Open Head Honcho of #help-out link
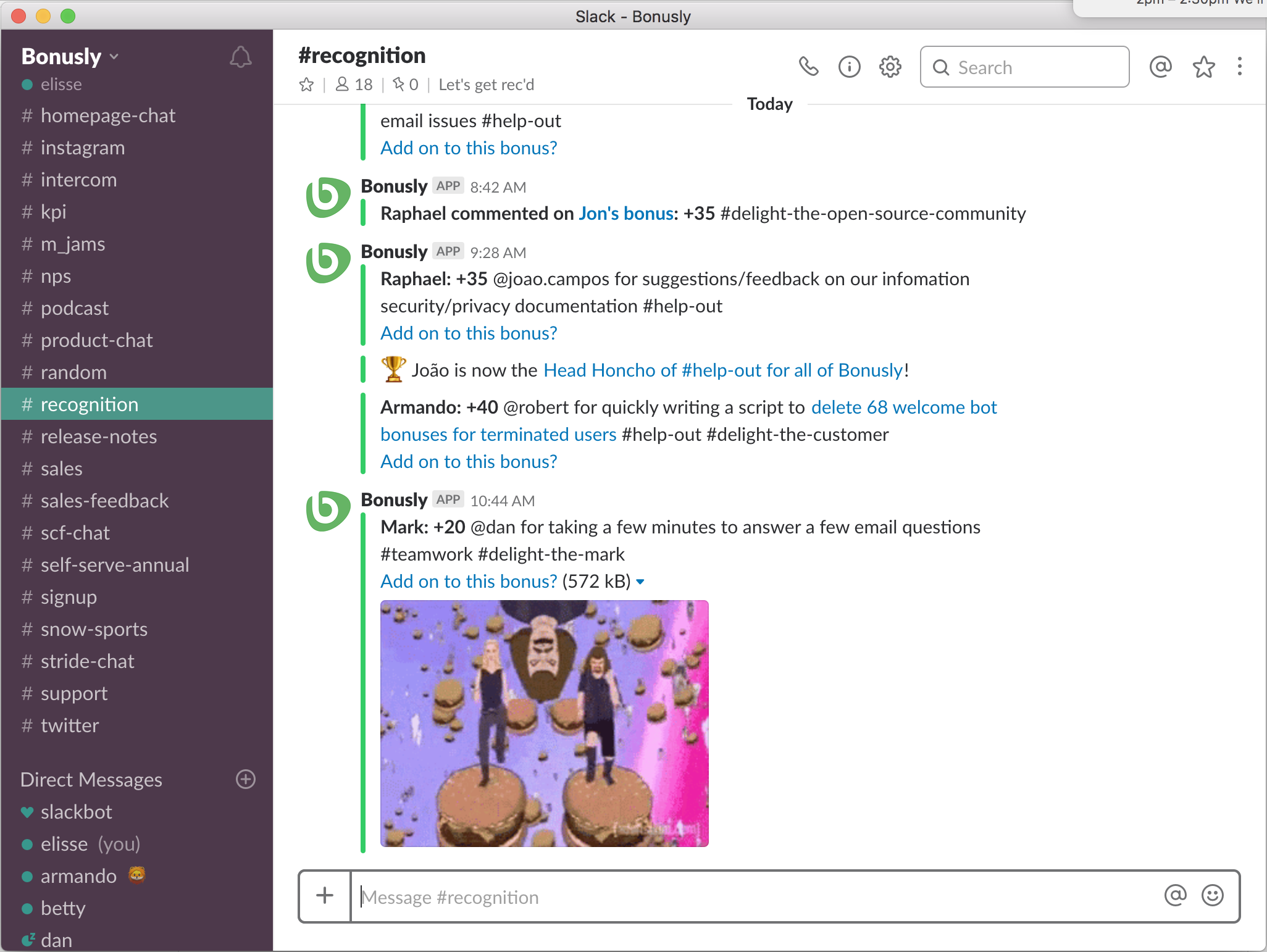Viewport: 1267px width, 952px height. (723, 370)
